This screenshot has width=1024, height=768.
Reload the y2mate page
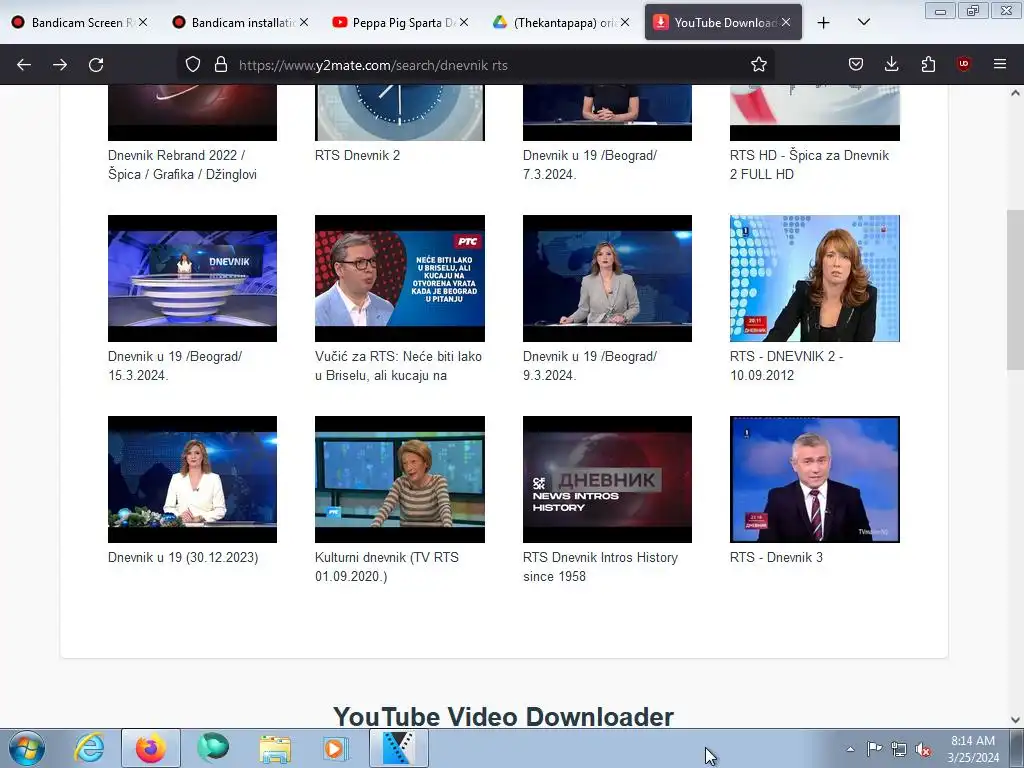pos(96,65)
